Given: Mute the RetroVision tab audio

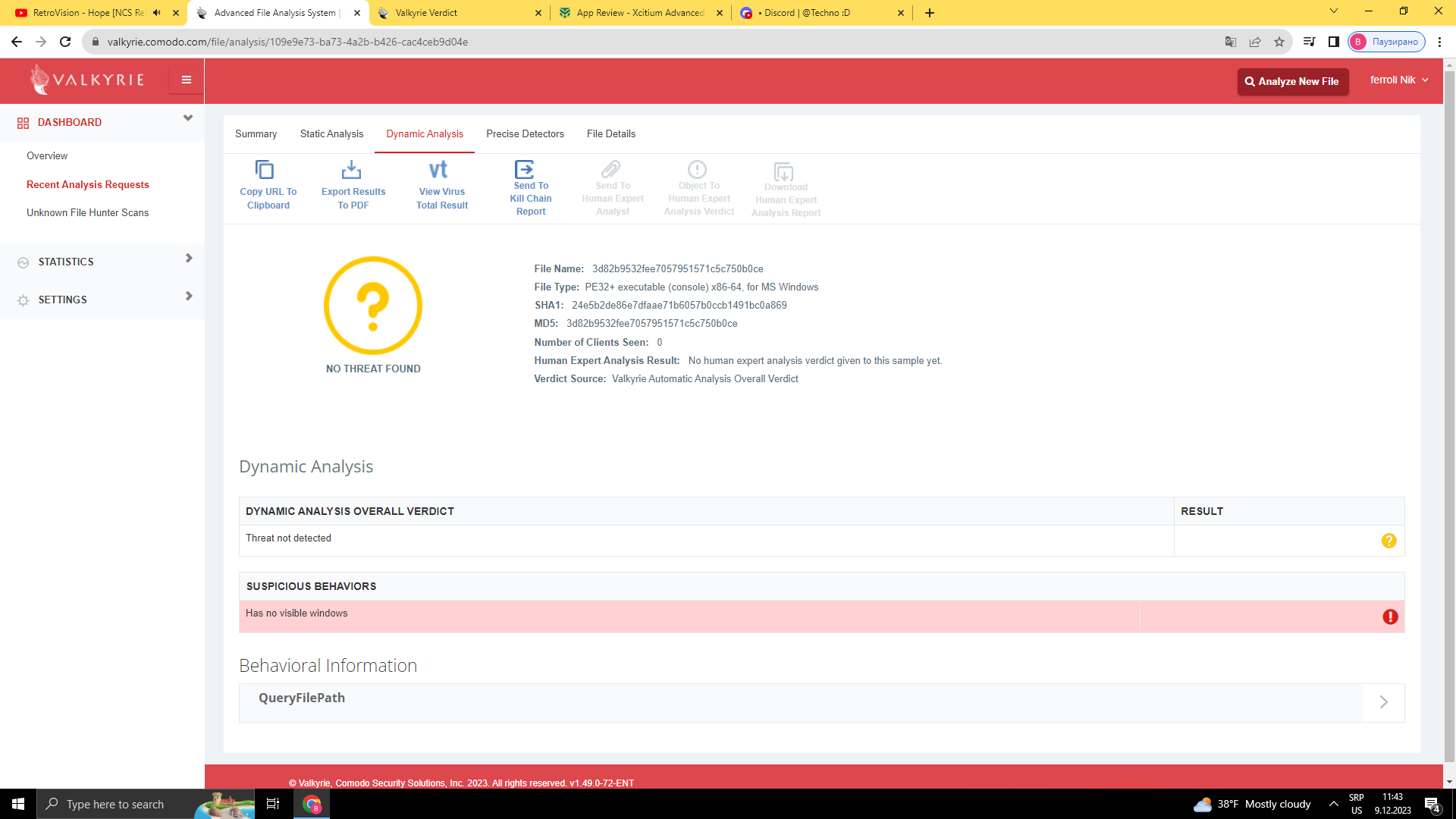Looking at the screenshot, I should [x=157, y=13].
